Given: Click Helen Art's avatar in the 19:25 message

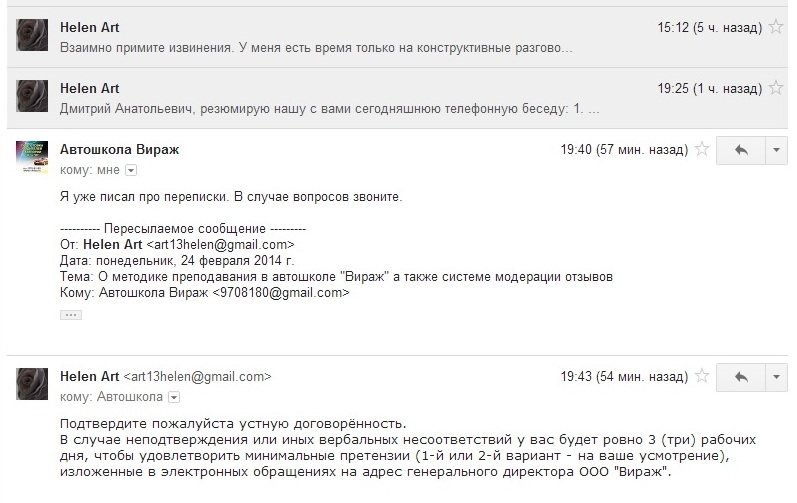Looking at the screenshot, I should coord(32,96).
